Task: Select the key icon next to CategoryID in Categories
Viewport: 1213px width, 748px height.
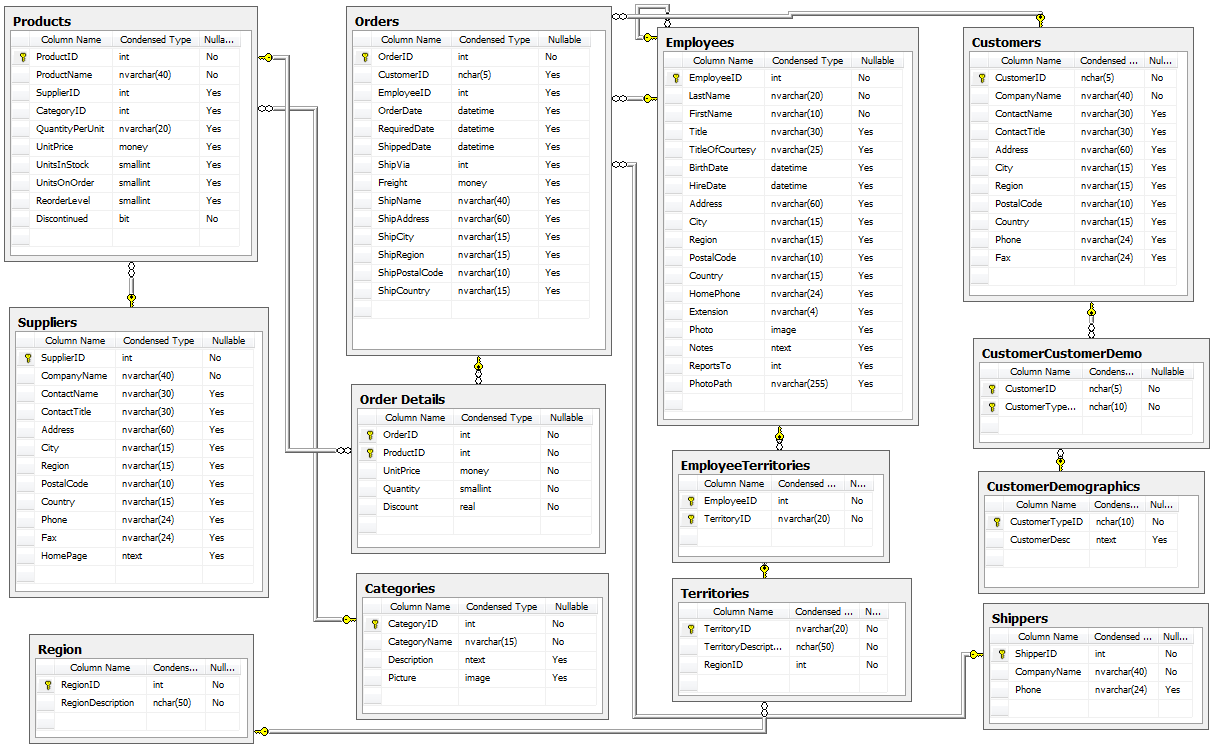Action: tap(377, 623)
